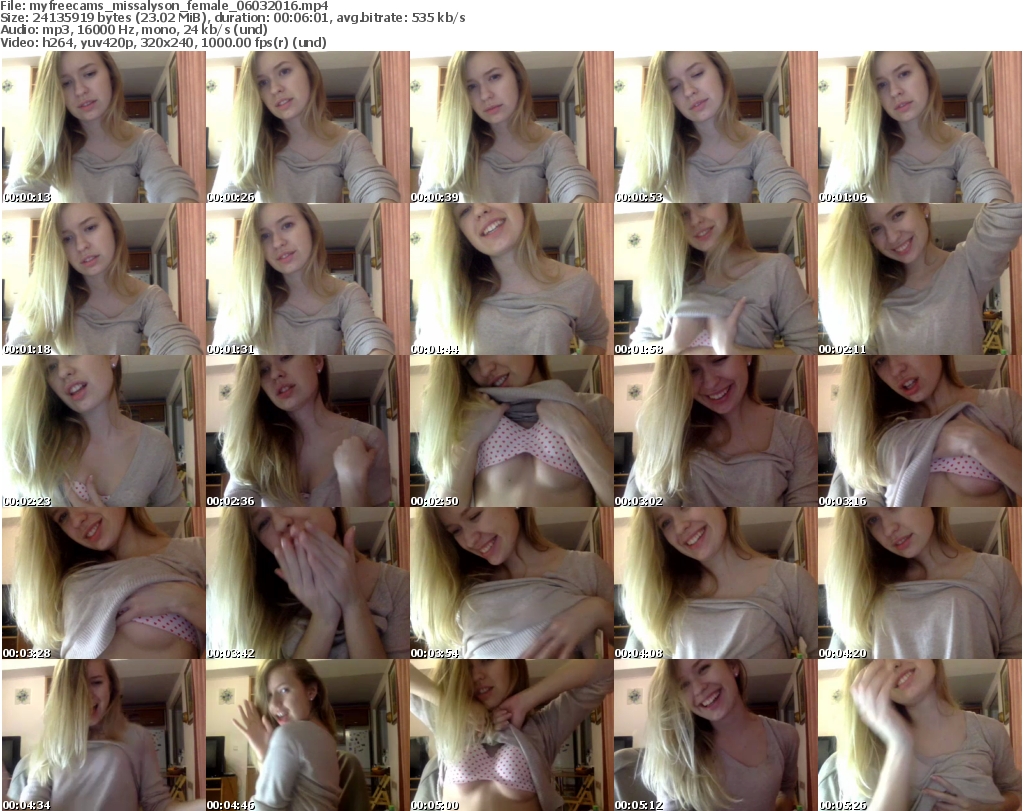Select the frame stamped 00:00:26
The height and width of the screenshot is (811, 1024).
click(307, 127)
